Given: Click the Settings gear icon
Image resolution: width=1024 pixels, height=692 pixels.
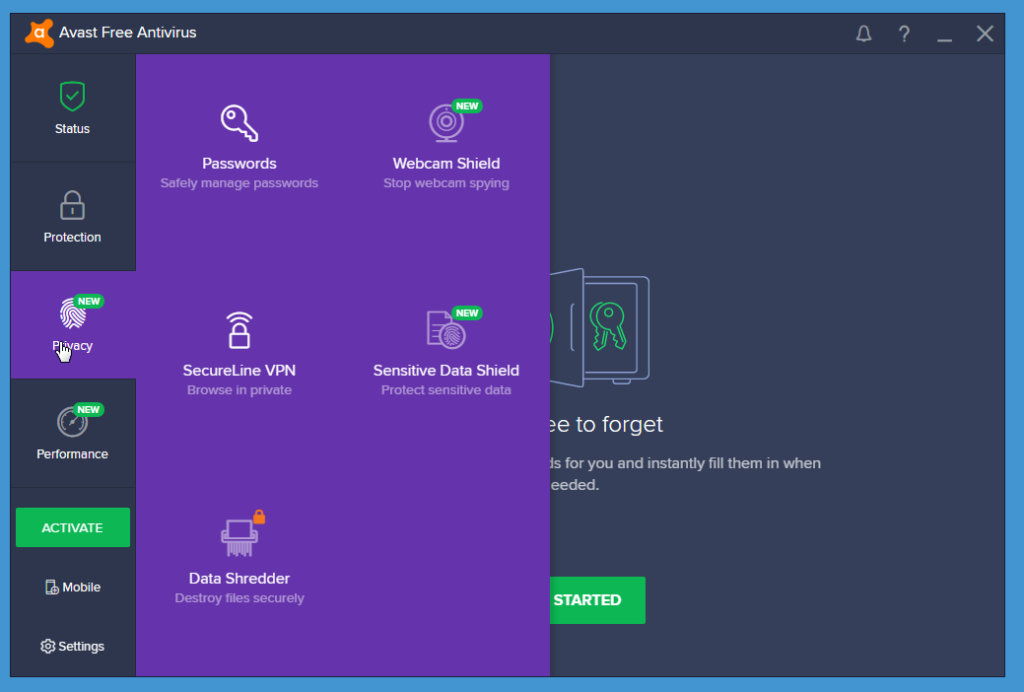Looking at the screenshot, I should (x=48, y=646).
